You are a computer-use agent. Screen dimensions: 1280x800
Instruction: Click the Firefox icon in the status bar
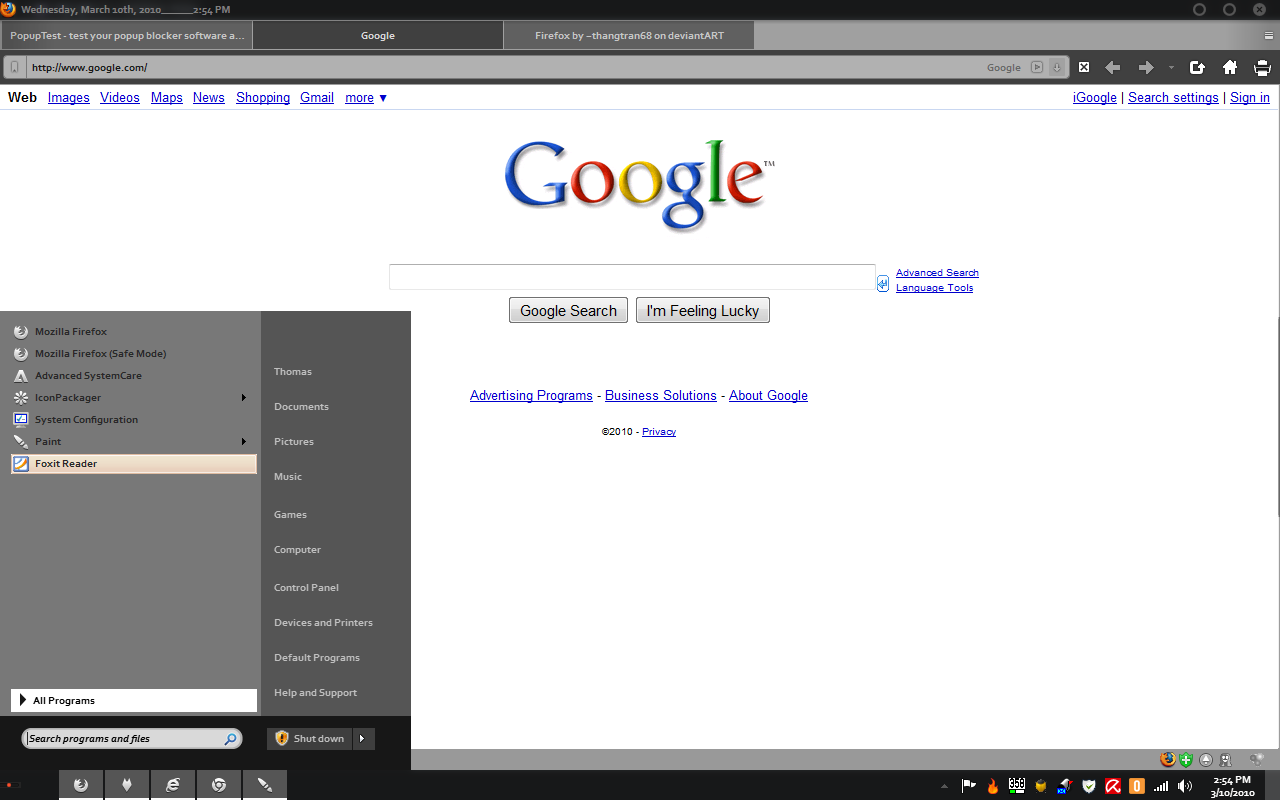1167,760
